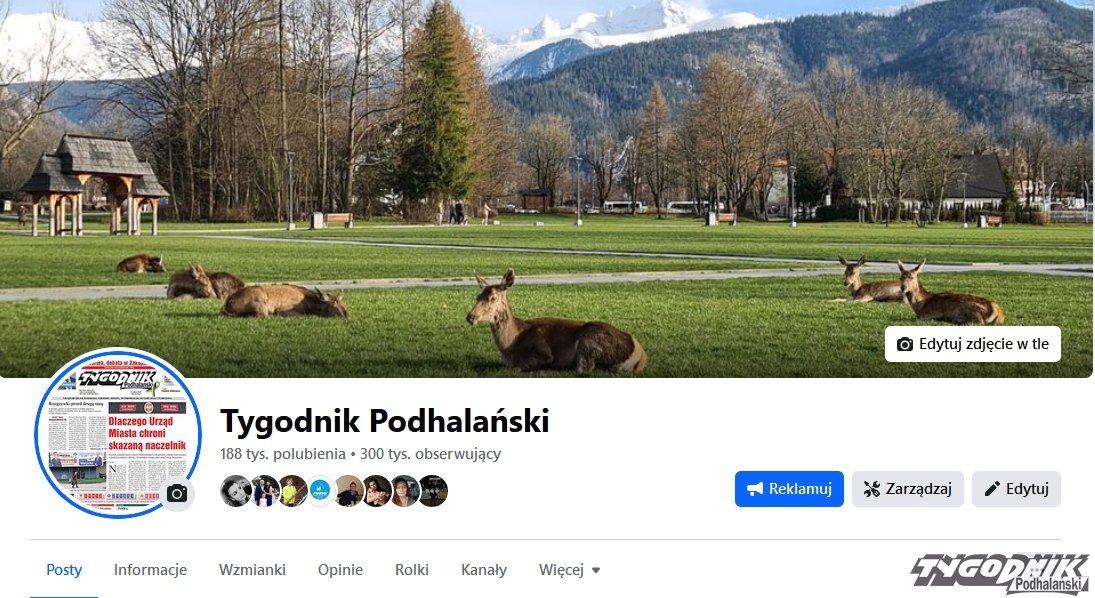Open the last follower avatar in the row
Screen dimensions: 1095x598
point(433,490)
